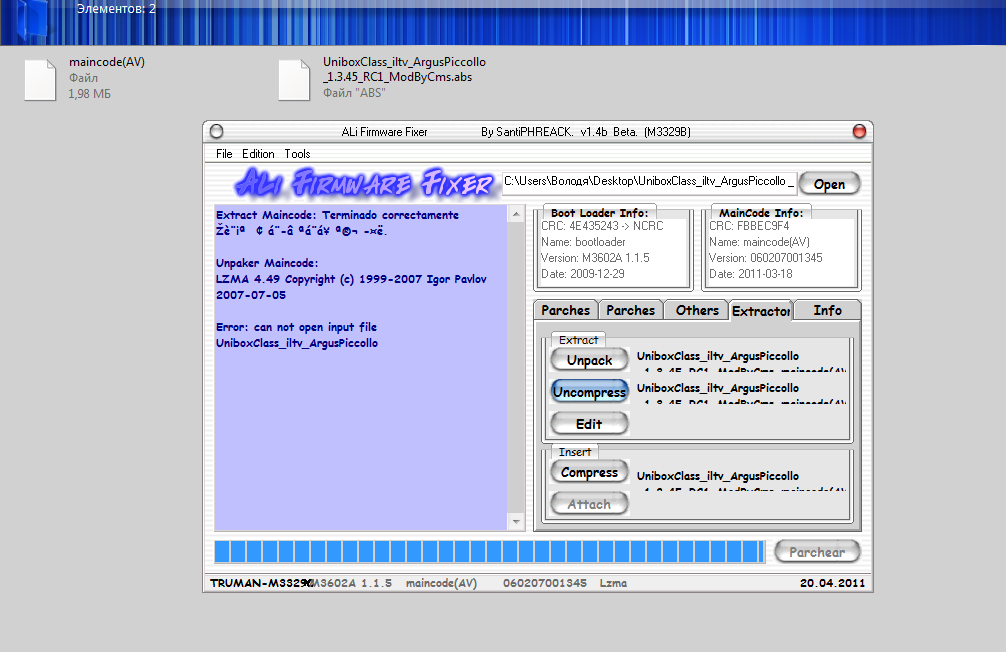Select the Extractor tab

pyautogui.click(x=761, y=311)
